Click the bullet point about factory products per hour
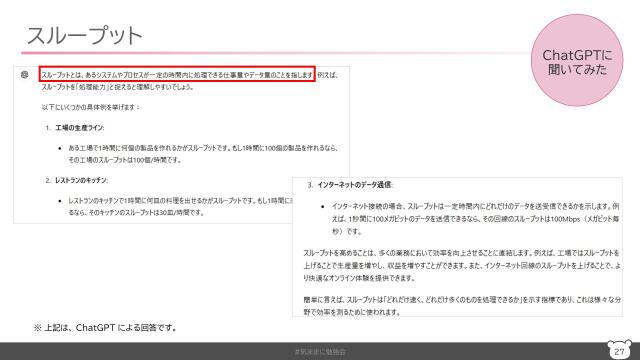The height and width of the screenshot is (360, 640). [x=203, y=154]
